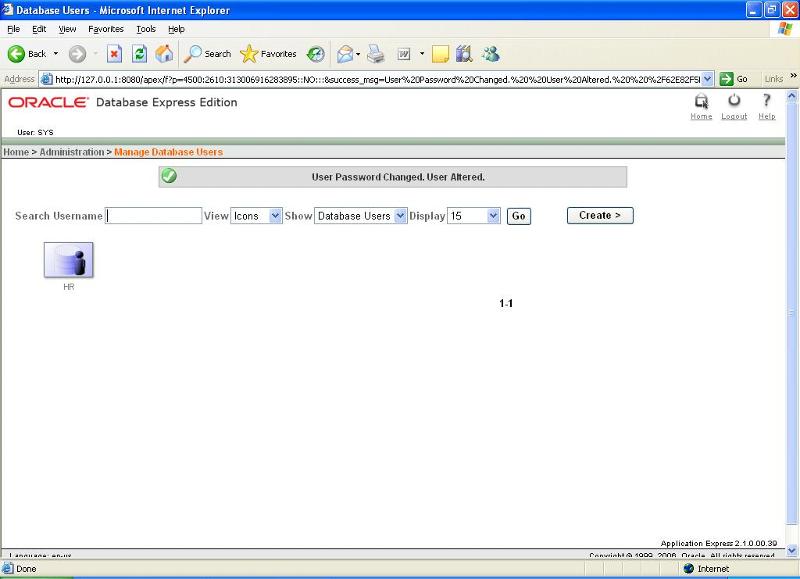Click Administration in the breadcrumb
Image resolution: width=800 pixels, height=579 pixels.
pos(72,152)
